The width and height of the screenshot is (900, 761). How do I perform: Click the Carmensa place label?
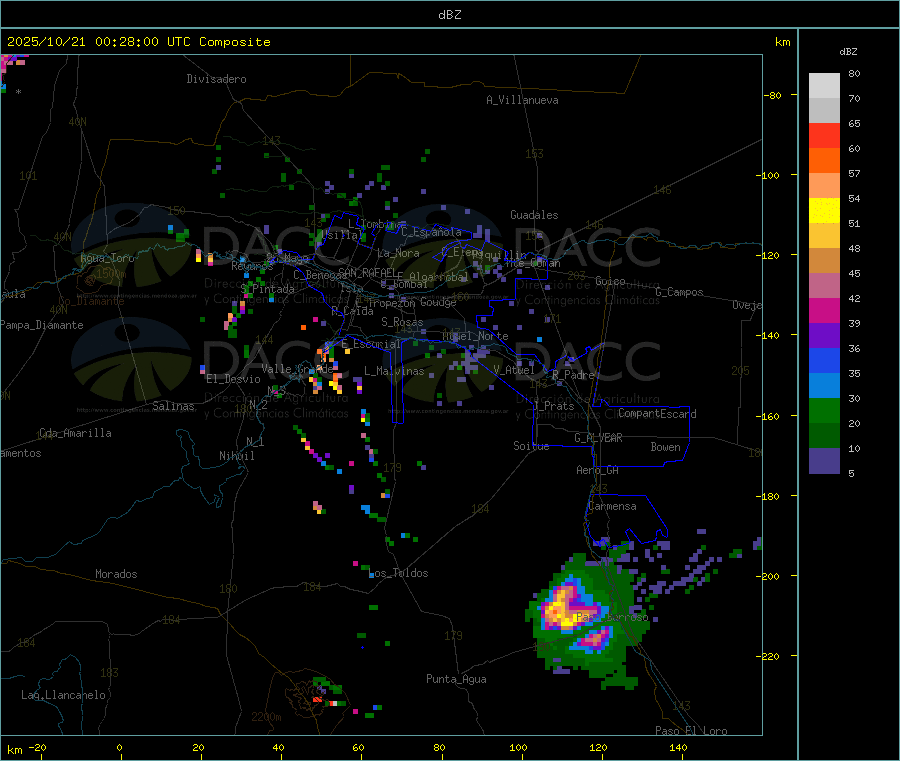pyautogui.click(x=612, y=506)
